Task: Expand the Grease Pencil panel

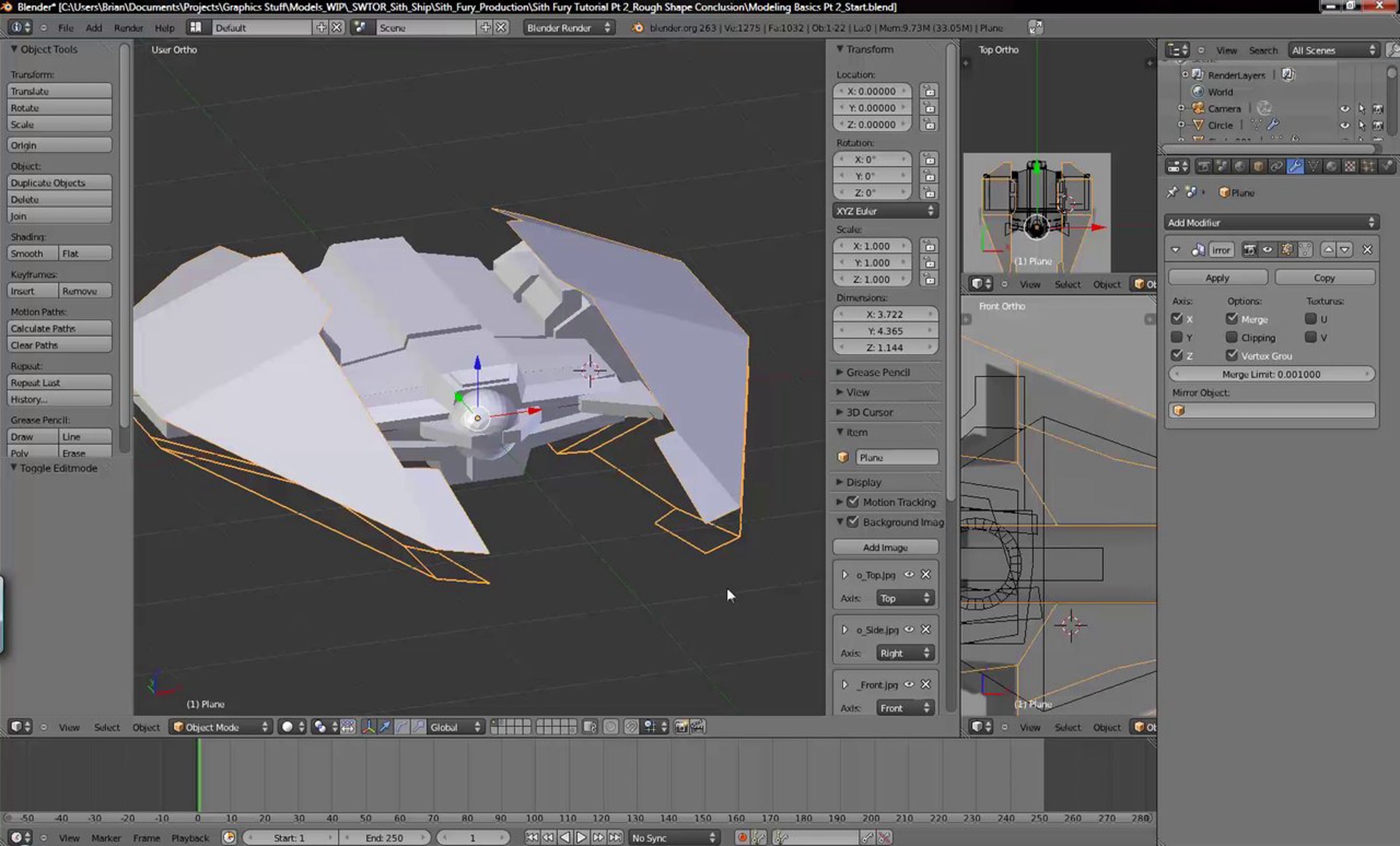Action: point(877,372)
